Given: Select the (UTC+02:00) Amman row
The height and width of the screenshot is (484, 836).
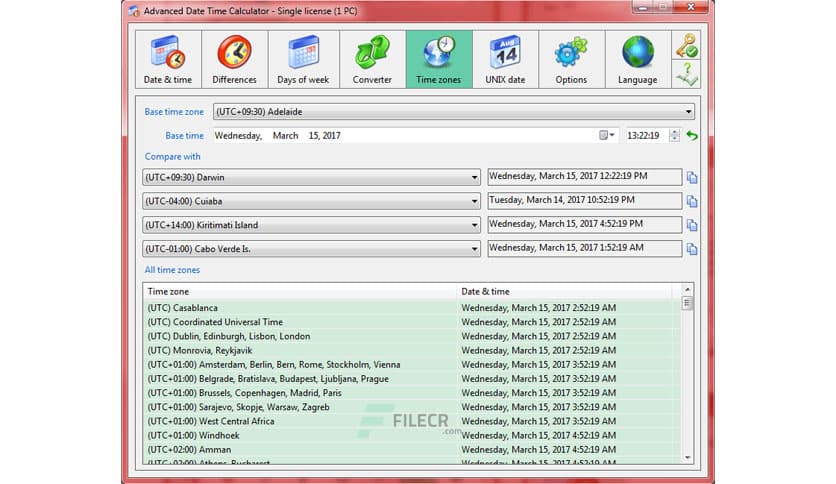Looking at the screenshot, I should pos(412,449).
